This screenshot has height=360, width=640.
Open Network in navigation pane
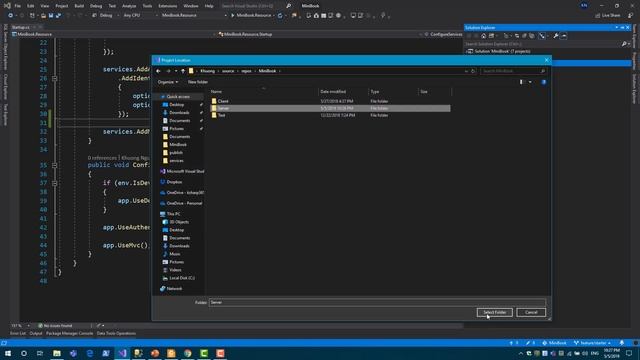(174, 289)
